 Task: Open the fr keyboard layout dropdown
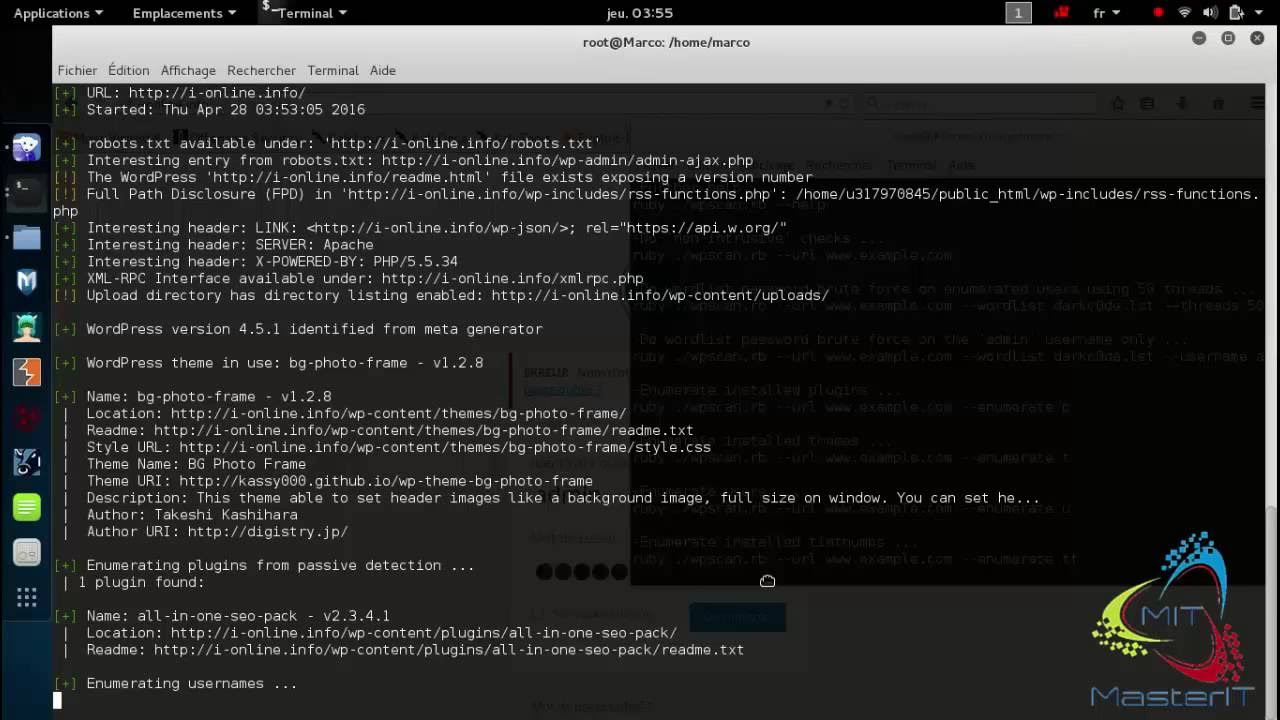[1106, 13]
